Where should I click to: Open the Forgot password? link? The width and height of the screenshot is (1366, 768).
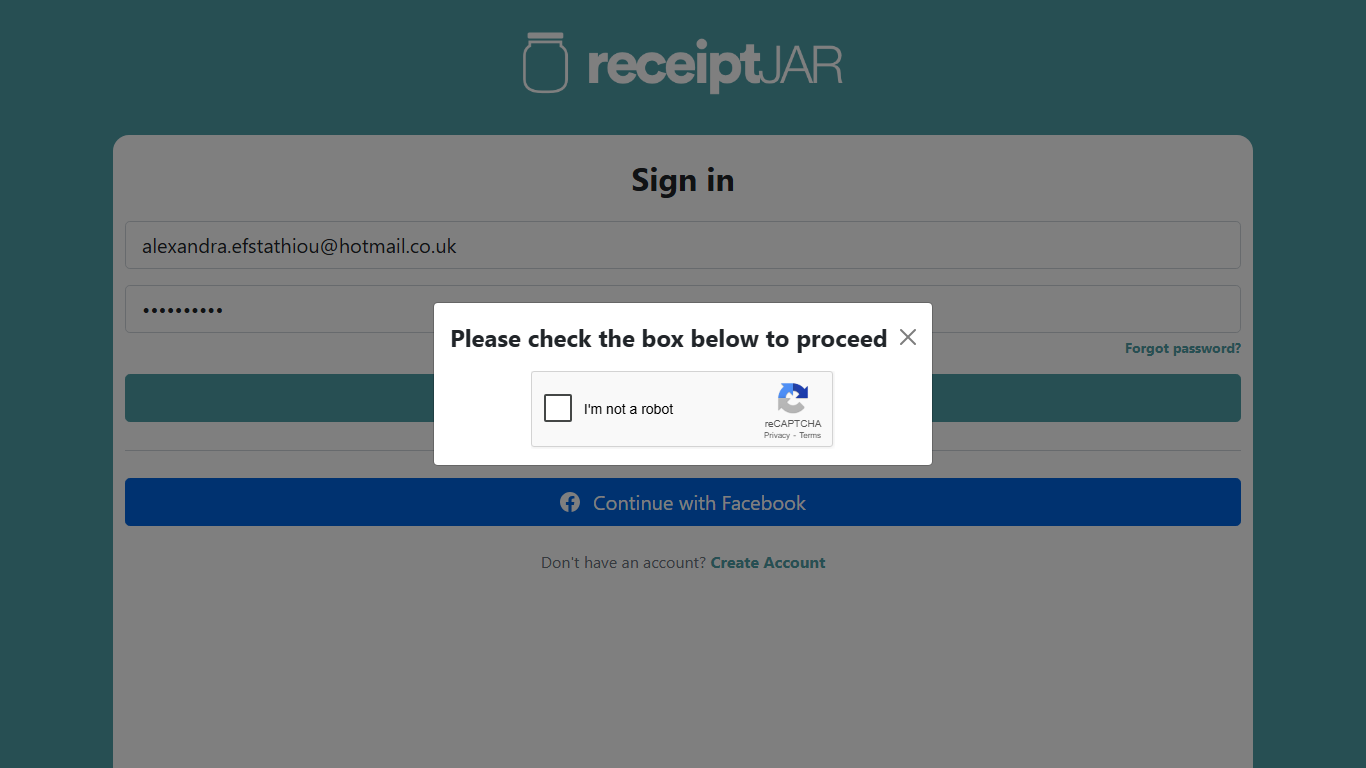click(x=1183, y=349)
